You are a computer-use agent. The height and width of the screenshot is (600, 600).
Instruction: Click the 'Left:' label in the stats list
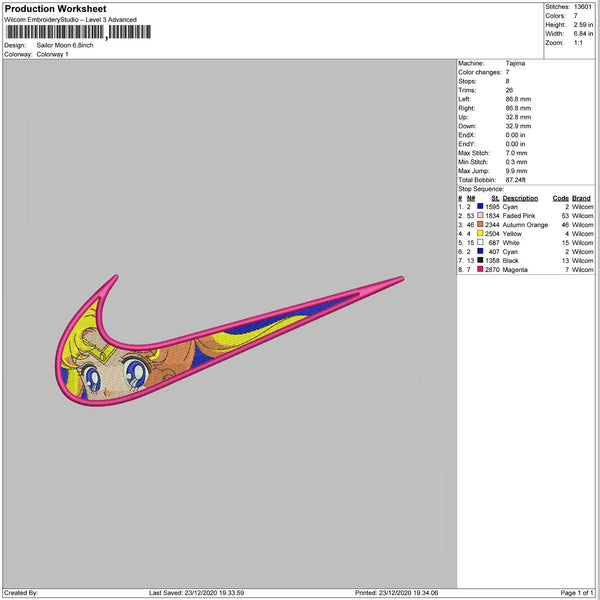click(464, 99)
